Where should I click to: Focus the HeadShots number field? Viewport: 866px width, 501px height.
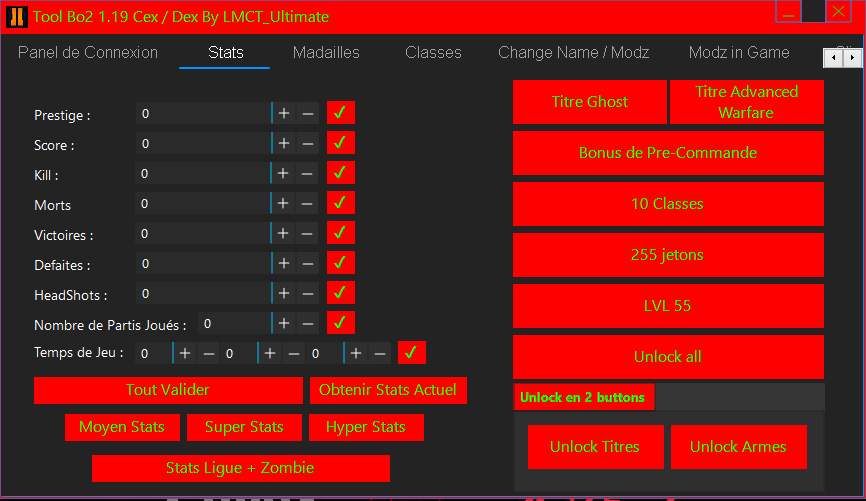click(203, 293)
